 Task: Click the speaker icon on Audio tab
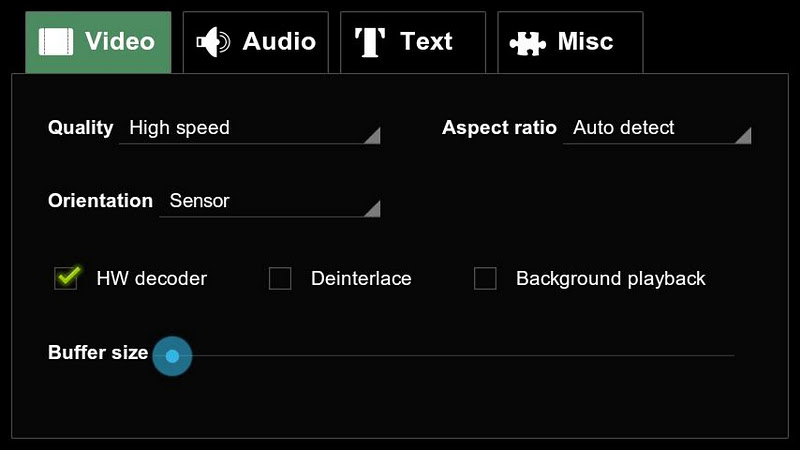[214, 42]
